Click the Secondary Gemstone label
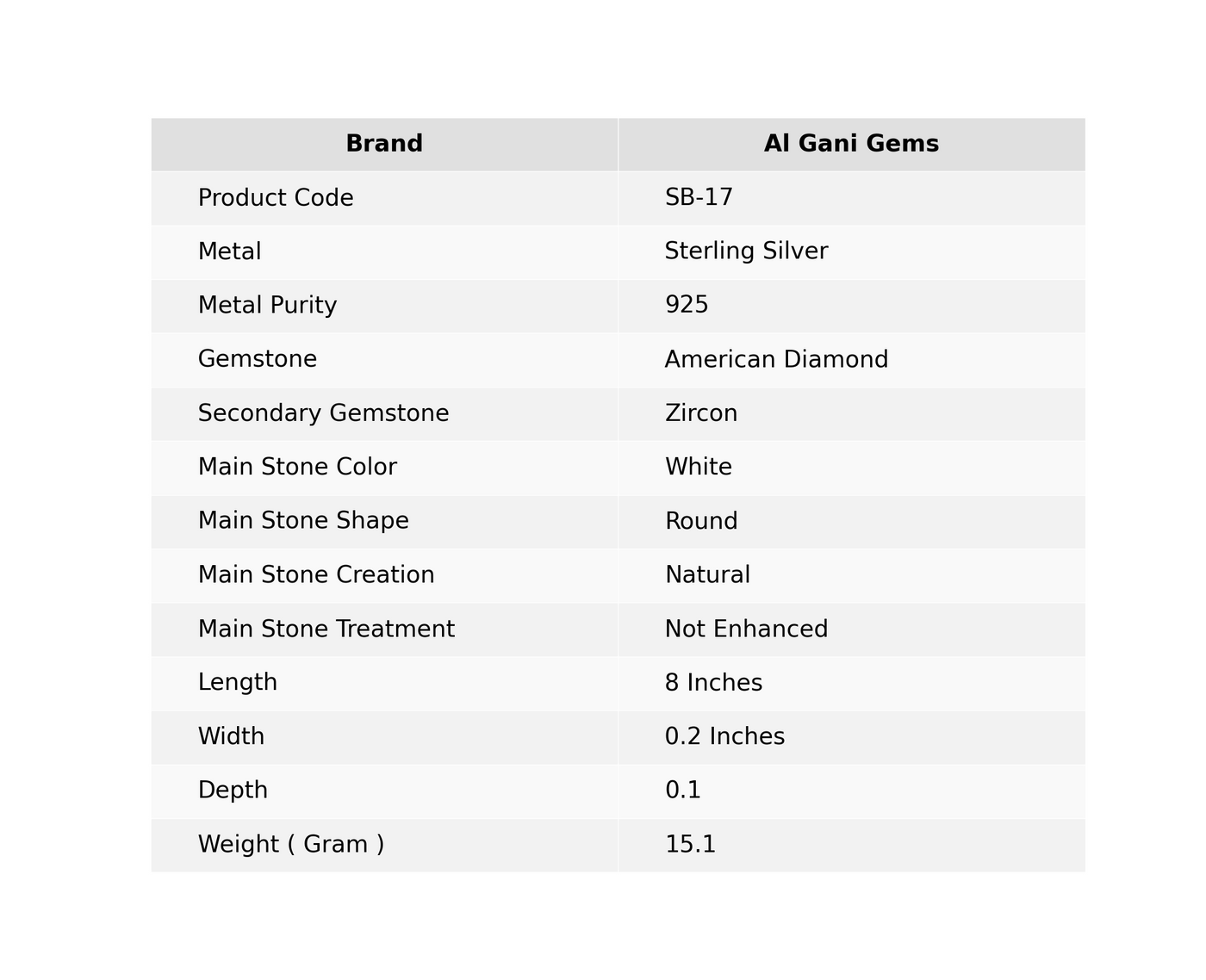The image size is (1206, 980). pos(323,413)
